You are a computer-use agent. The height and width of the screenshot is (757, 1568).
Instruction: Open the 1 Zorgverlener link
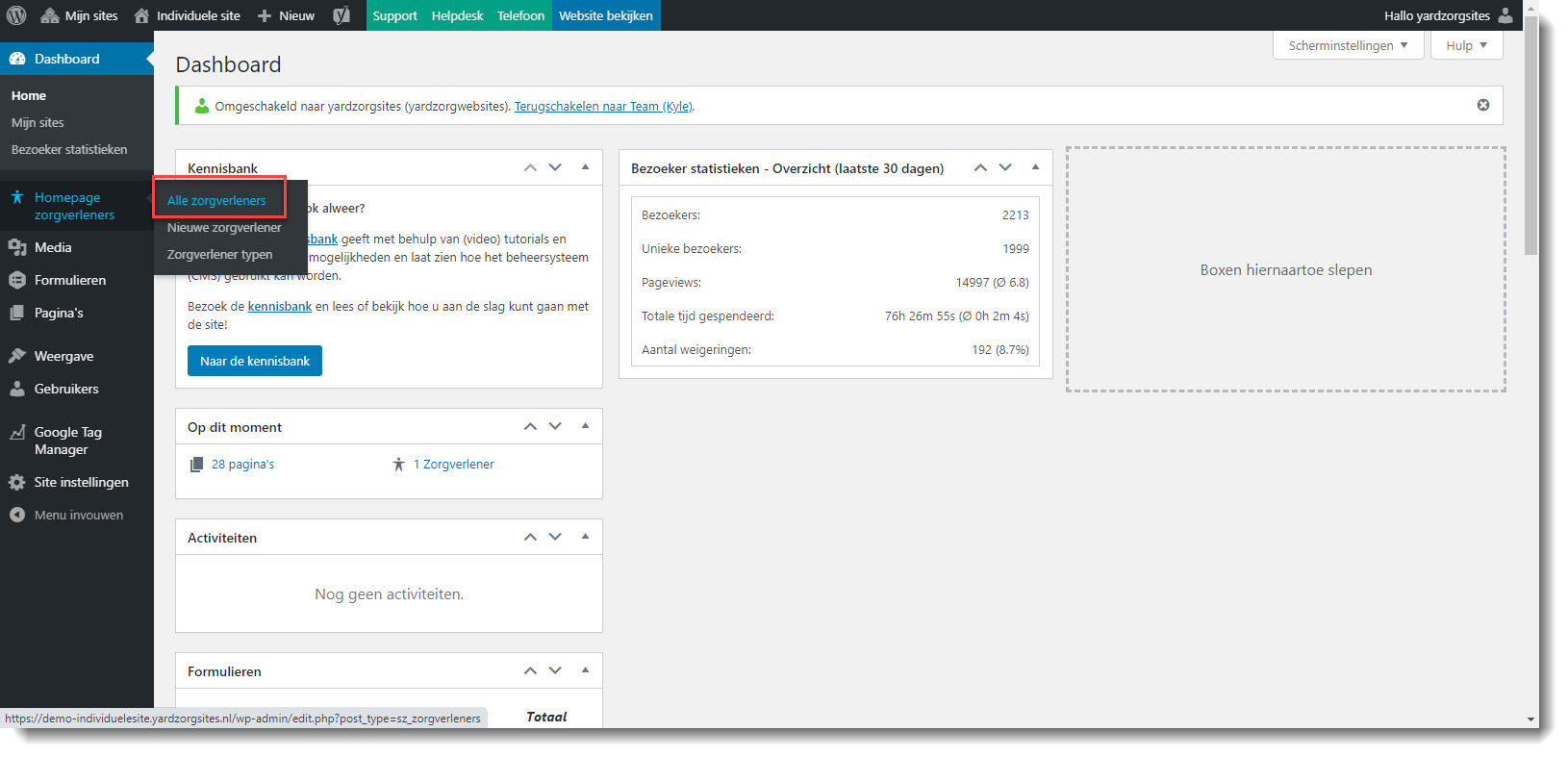coord(454,464)
